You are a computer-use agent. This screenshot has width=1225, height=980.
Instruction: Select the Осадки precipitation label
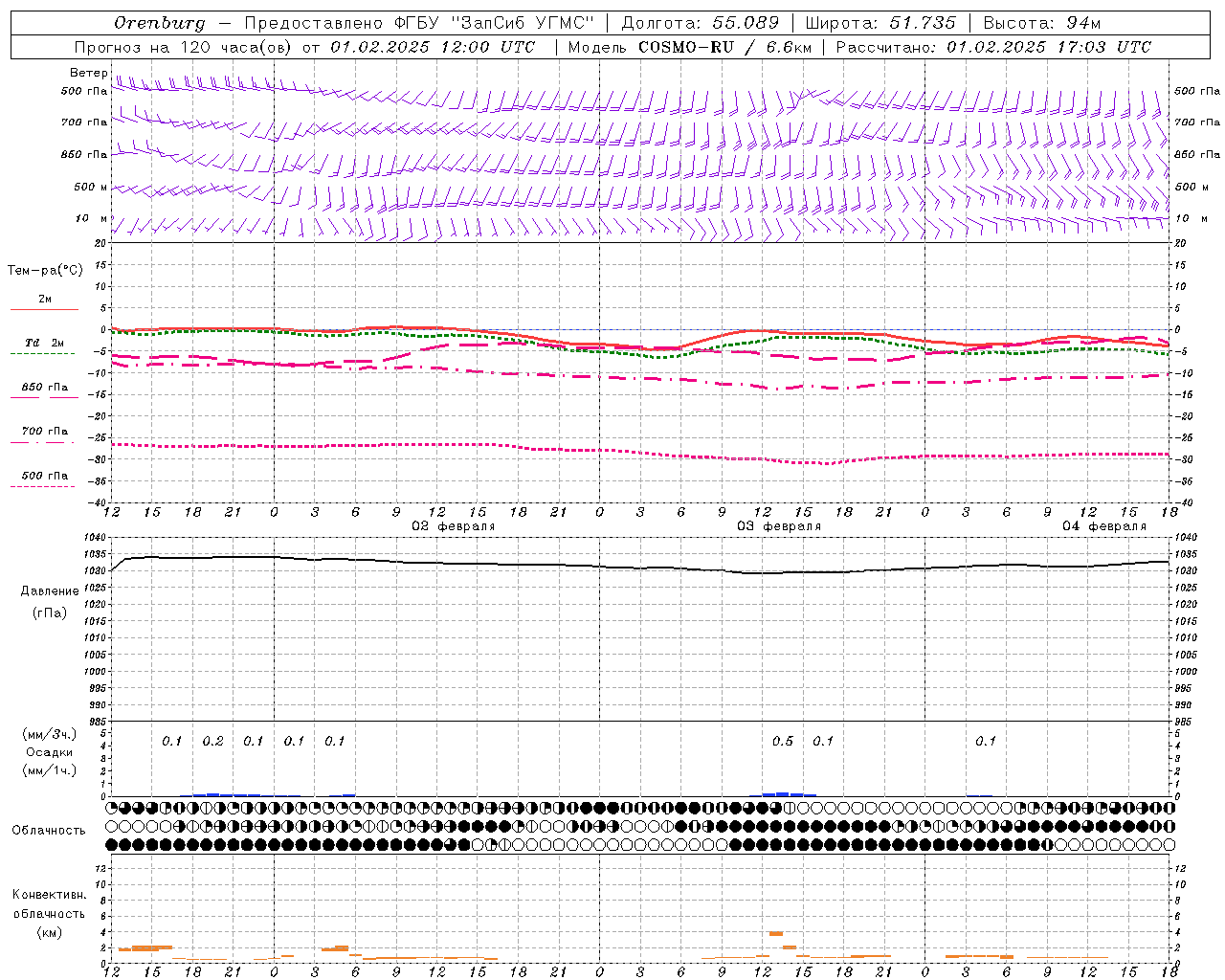tap(50, 752)
